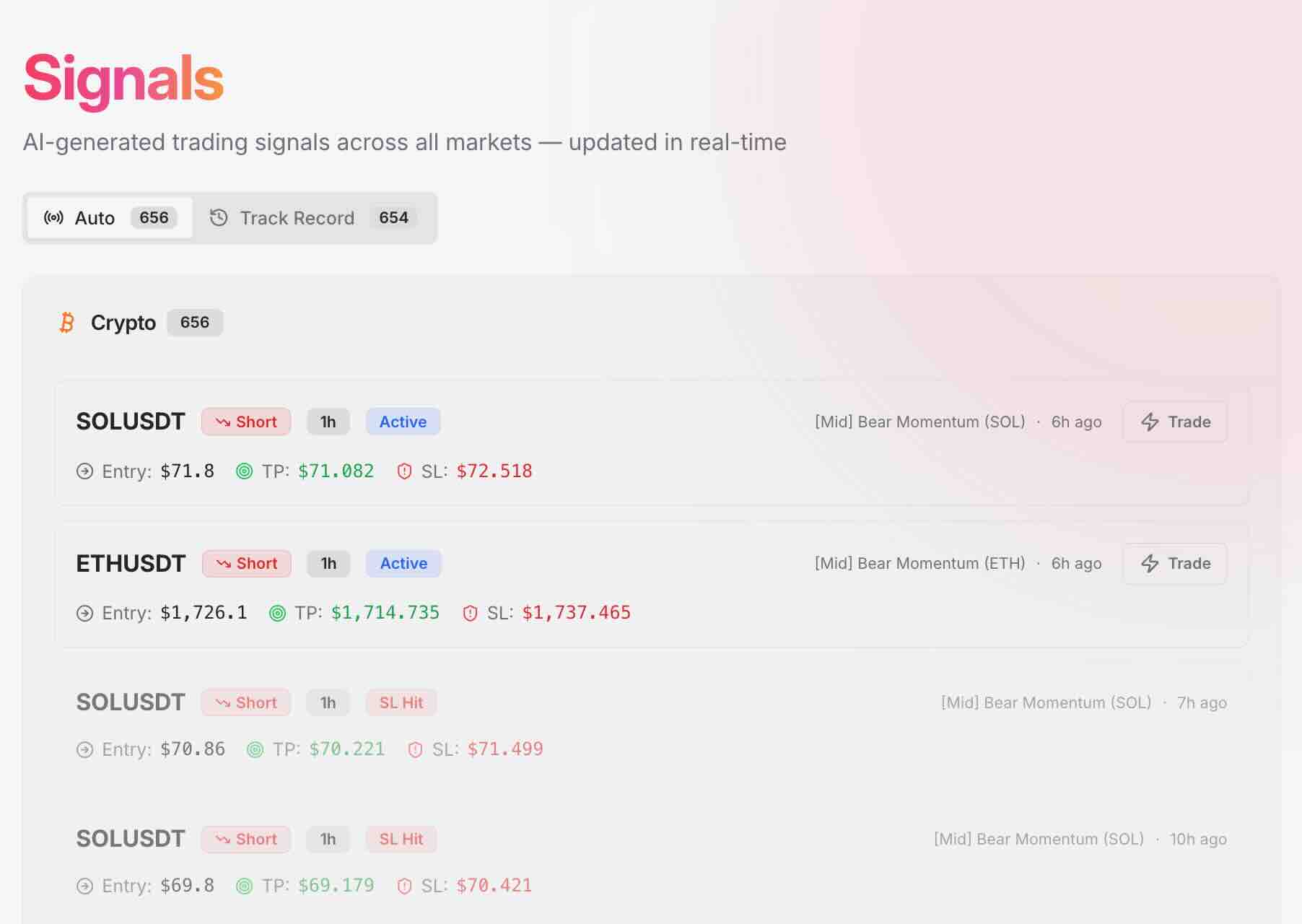Click the Crypto section heading
The width and height of the screenshot is (1302, 924).
[x=123, y=323]
